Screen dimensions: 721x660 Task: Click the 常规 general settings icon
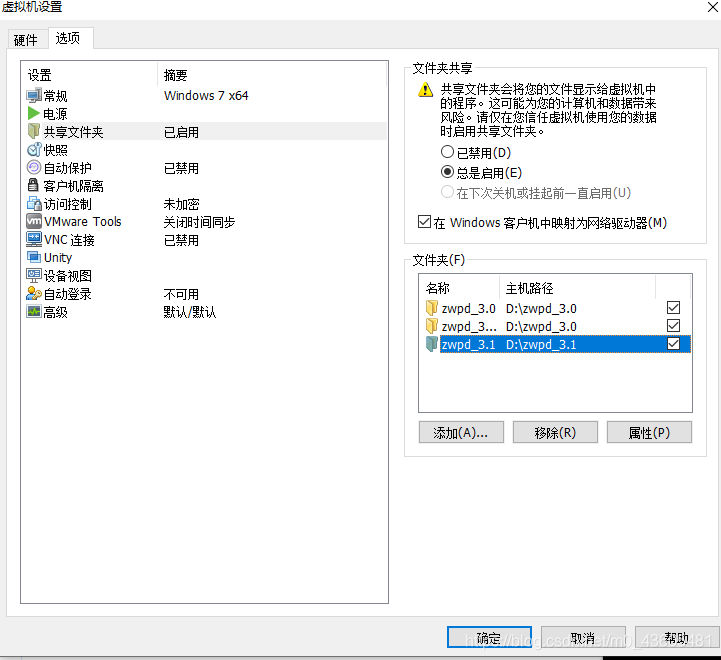(x=34, y=96)
